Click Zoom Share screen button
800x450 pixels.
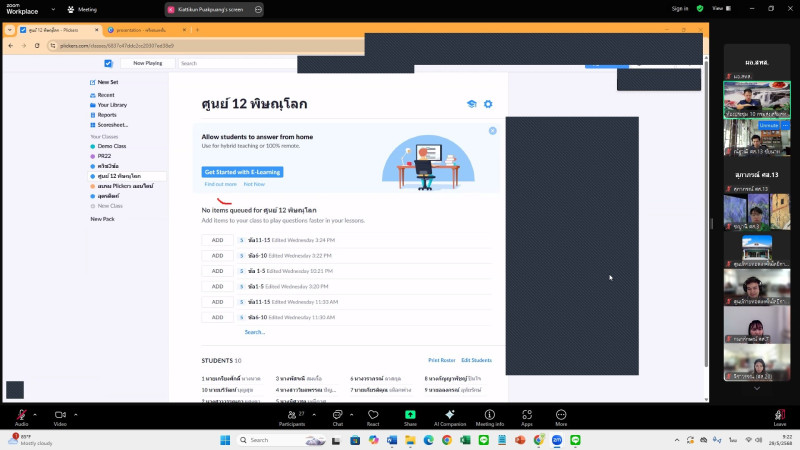[x=410, y=417]
